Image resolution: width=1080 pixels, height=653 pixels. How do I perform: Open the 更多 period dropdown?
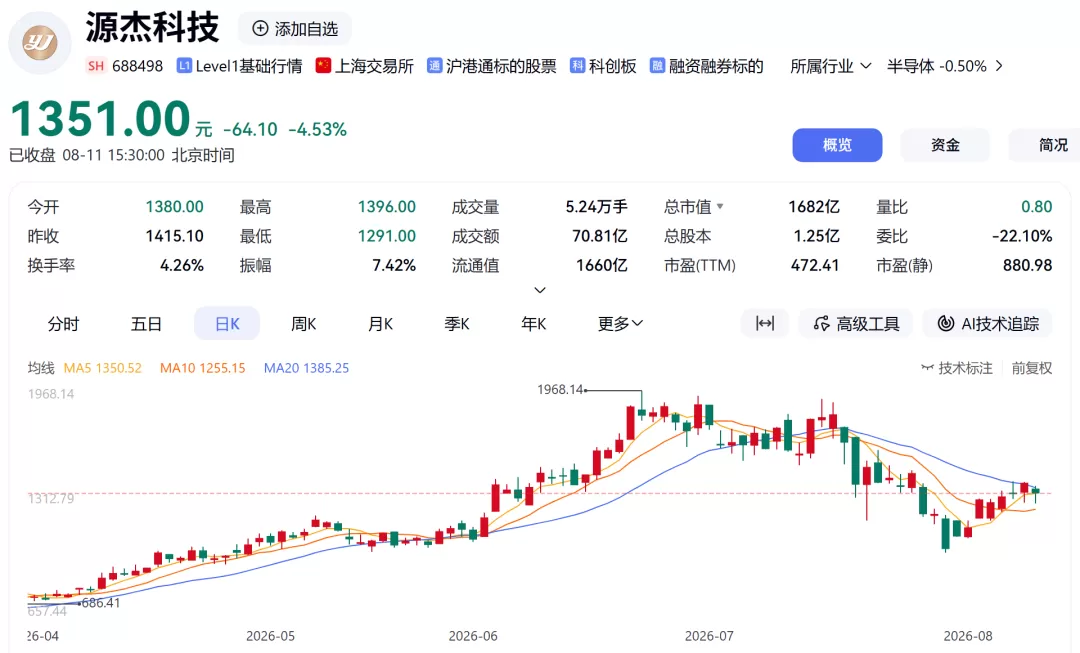coord(620,324)
